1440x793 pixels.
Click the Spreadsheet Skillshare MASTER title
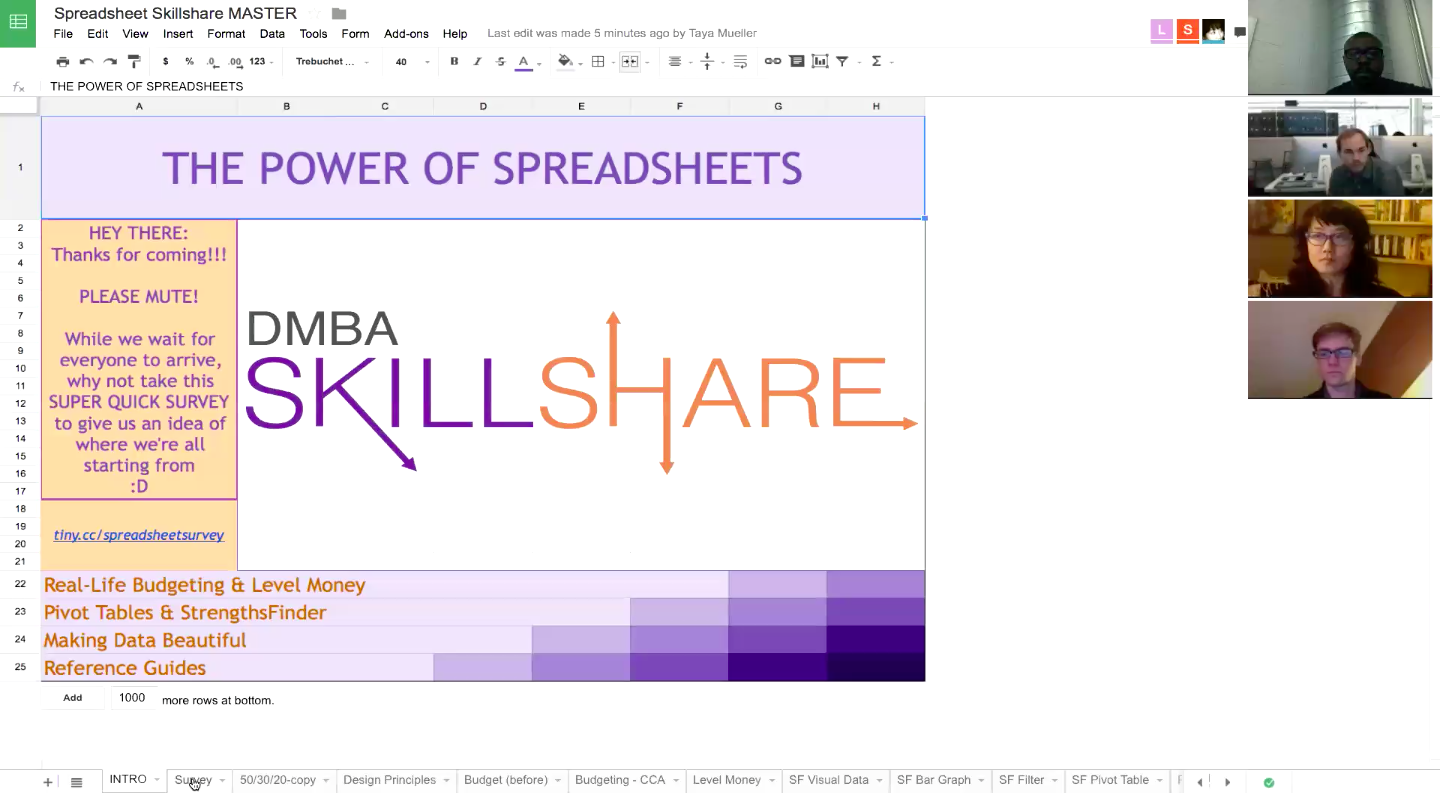tap(175, 13)
